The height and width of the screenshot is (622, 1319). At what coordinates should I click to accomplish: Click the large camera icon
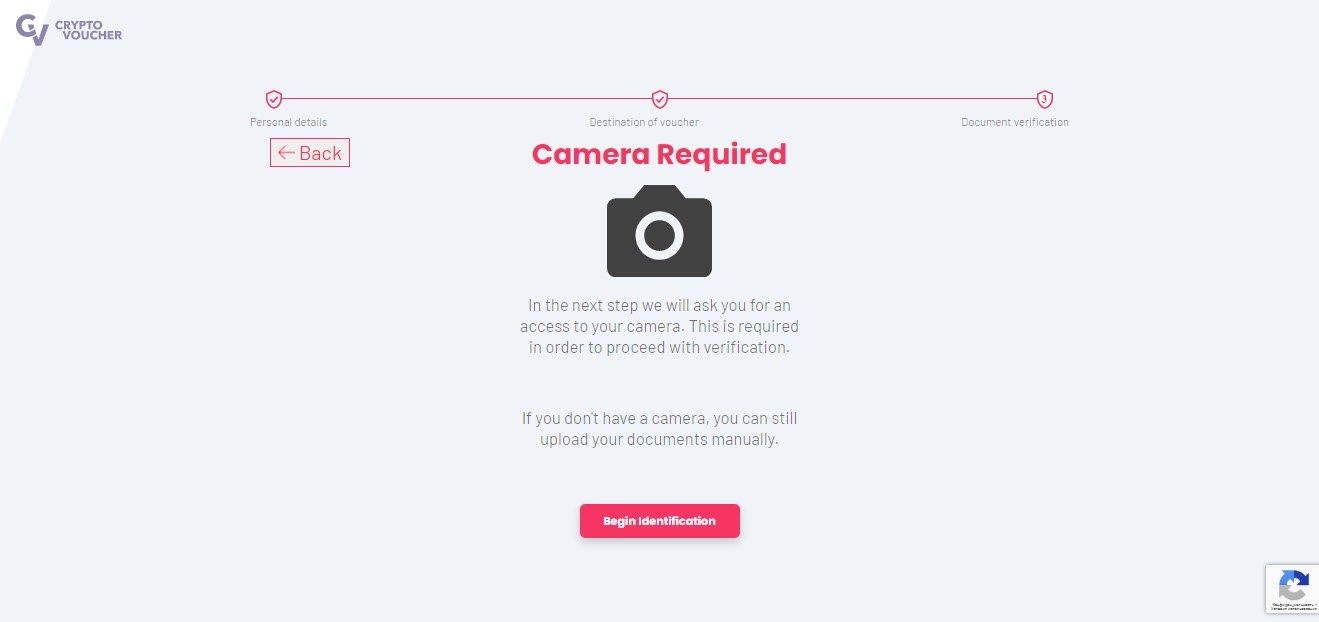click(x=659, y=231)
